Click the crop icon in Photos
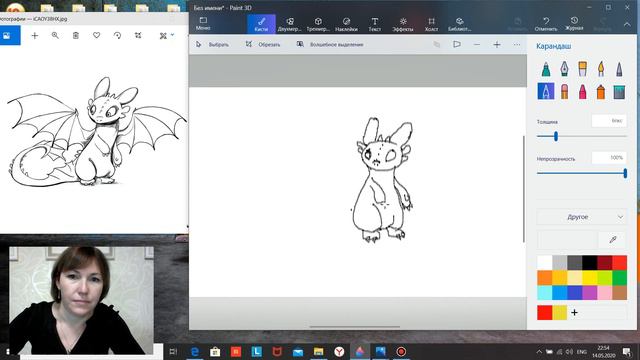Image resolution: width=640 pixels, height=360 pixels. point(138,36)
